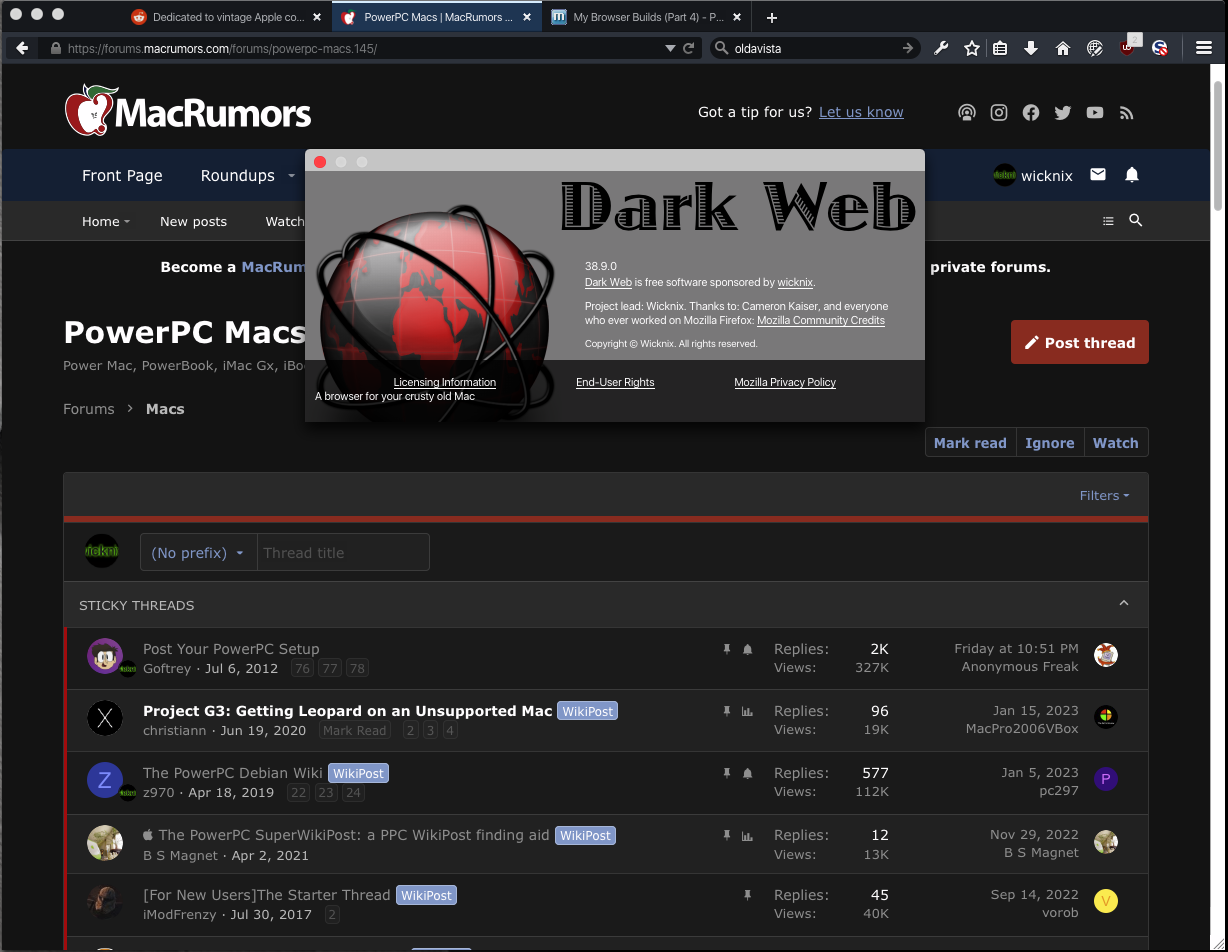1228x952 pixels.
Task: Open MacRumors podcast icon in header
Action: (x=967, y=113)
